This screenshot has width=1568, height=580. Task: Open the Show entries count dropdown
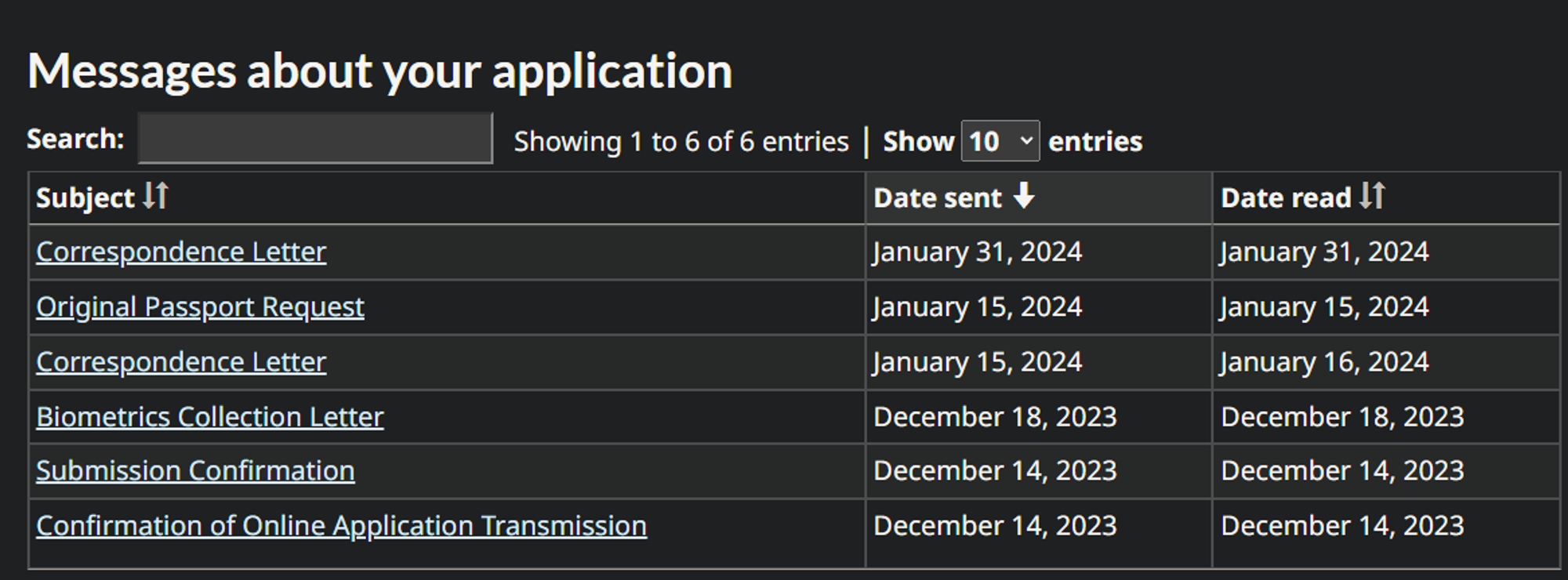[1000, 141]
